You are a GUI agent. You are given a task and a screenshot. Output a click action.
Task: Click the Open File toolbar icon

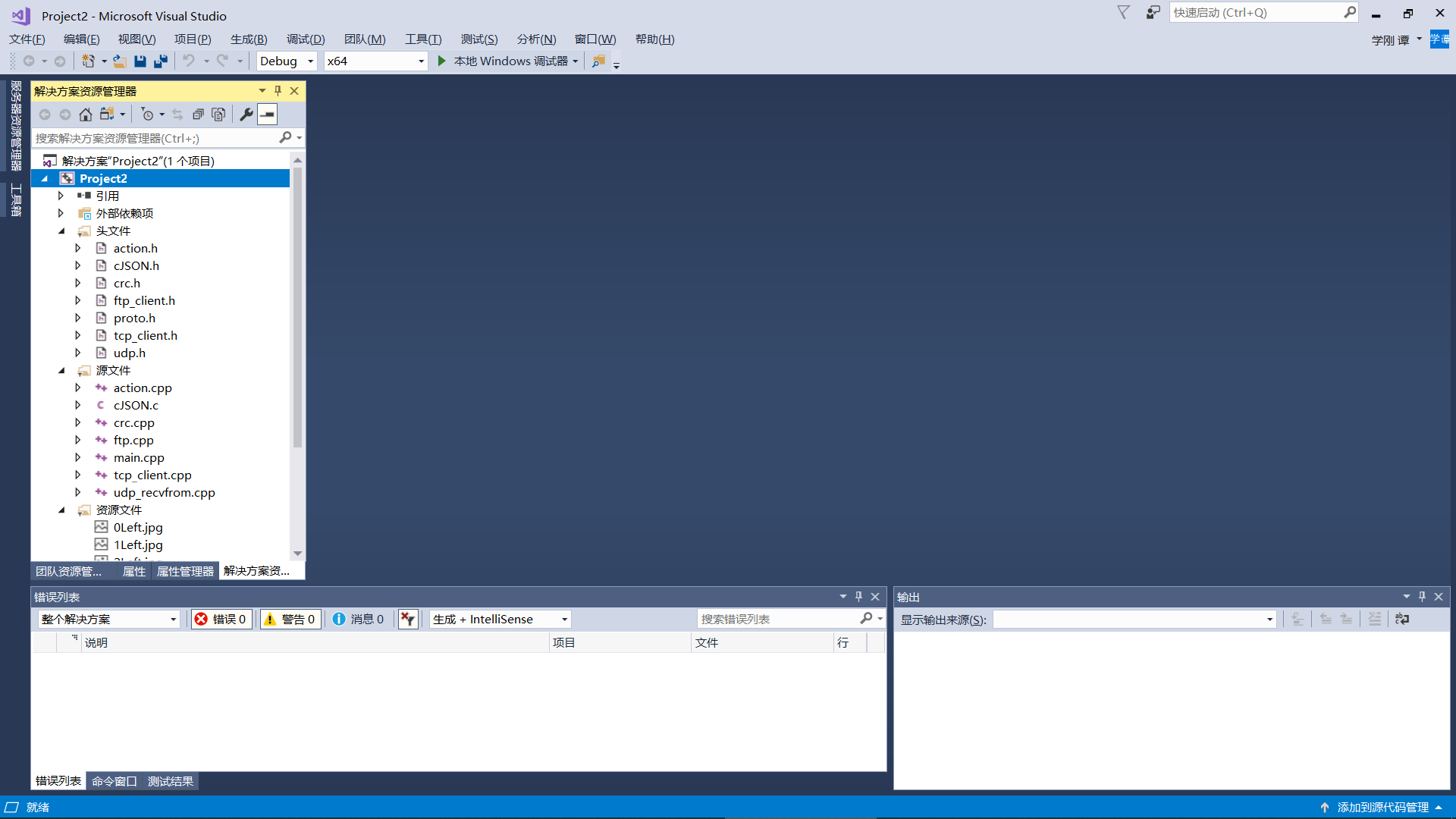[x=120, y=61]
